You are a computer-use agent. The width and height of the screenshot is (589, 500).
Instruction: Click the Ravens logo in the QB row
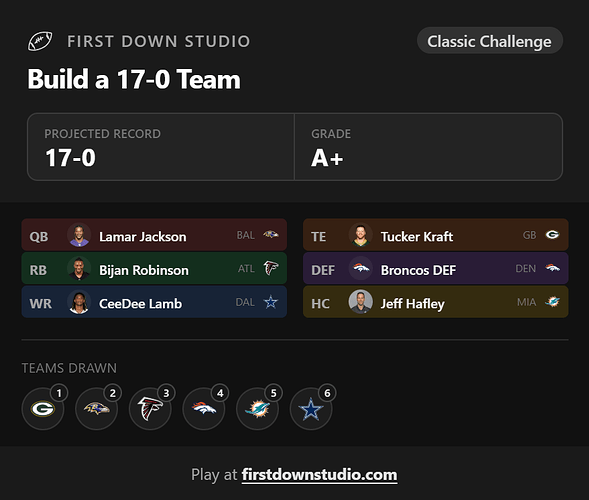pos(270,235)
